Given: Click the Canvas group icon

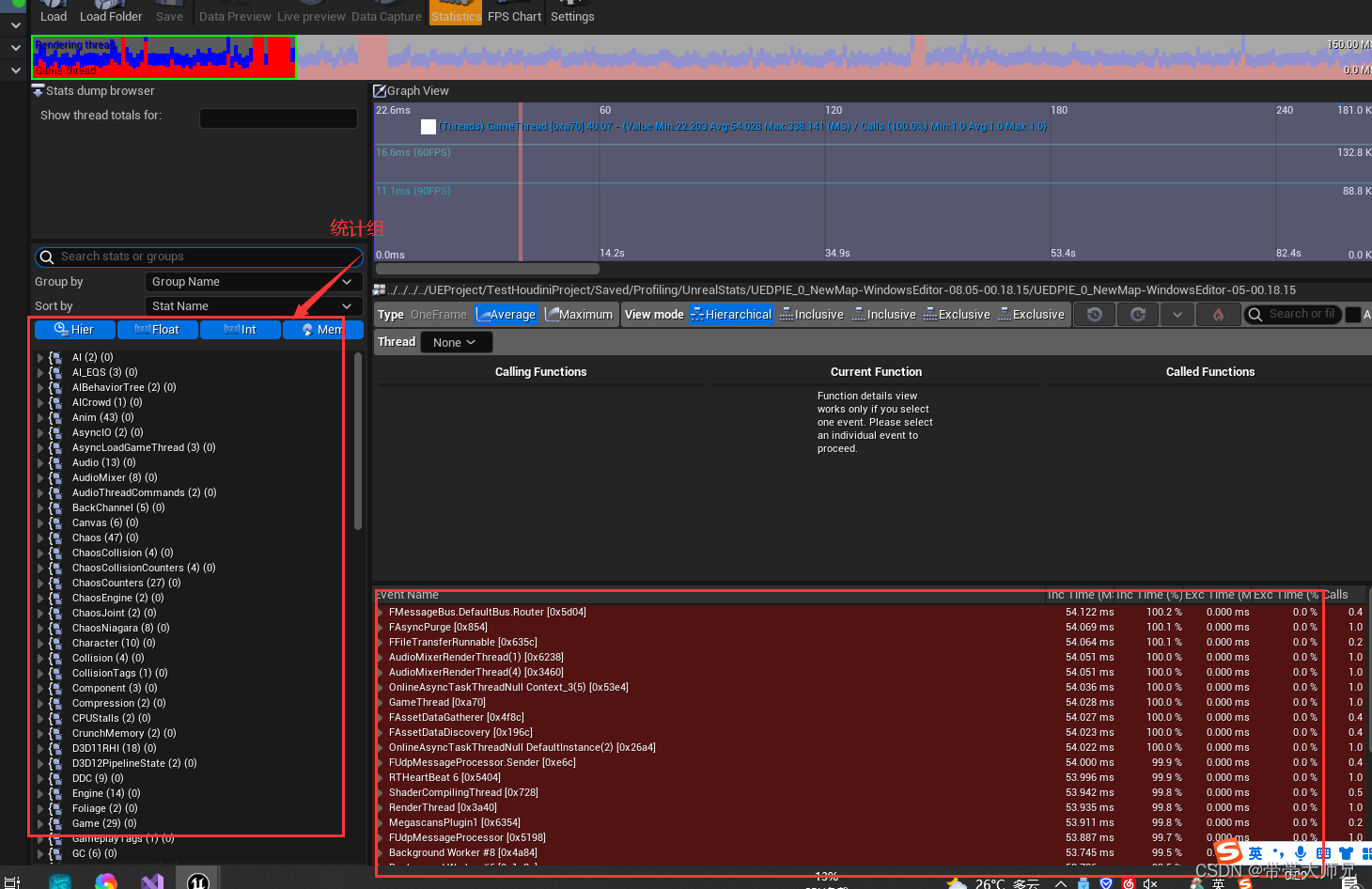Looking at the screenshot, I should click(x=55, y=522).
